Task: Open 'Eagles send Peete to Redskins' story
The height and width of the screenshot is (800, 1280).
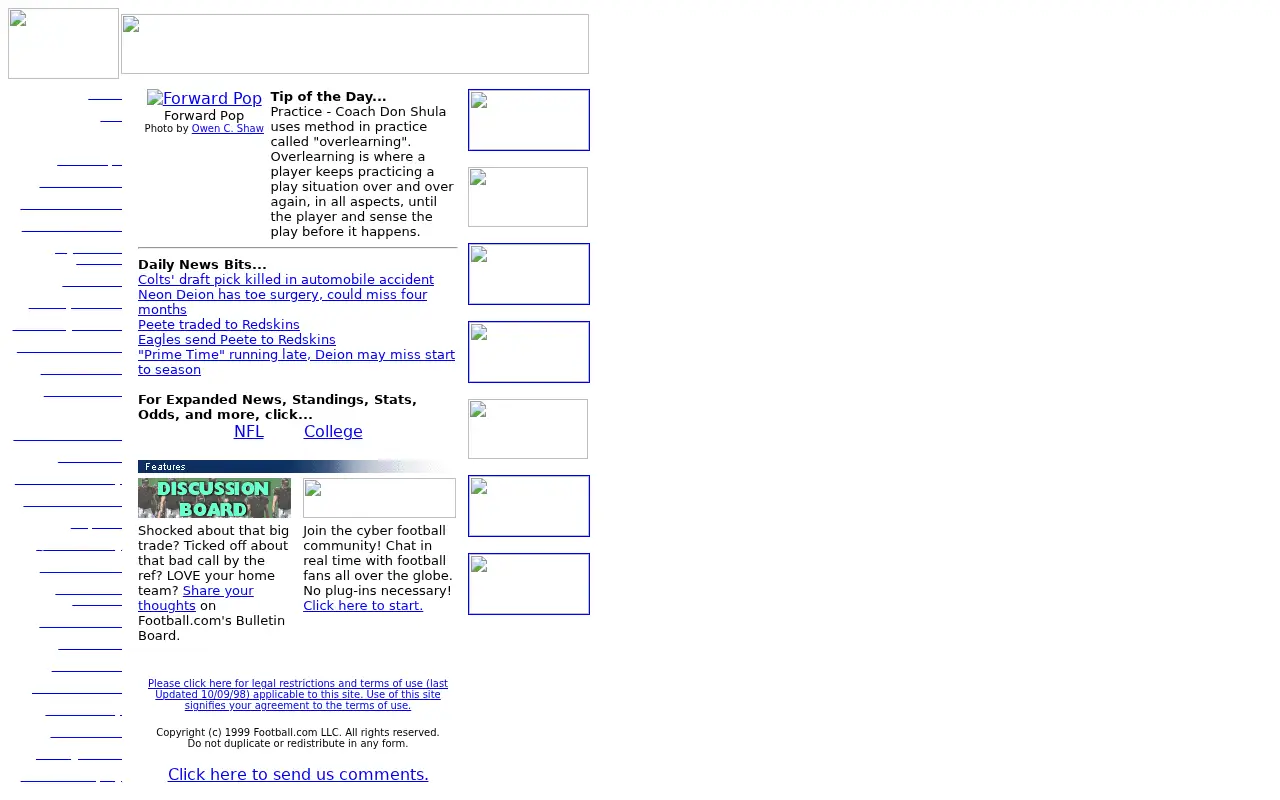Action: tap(237, 340)
